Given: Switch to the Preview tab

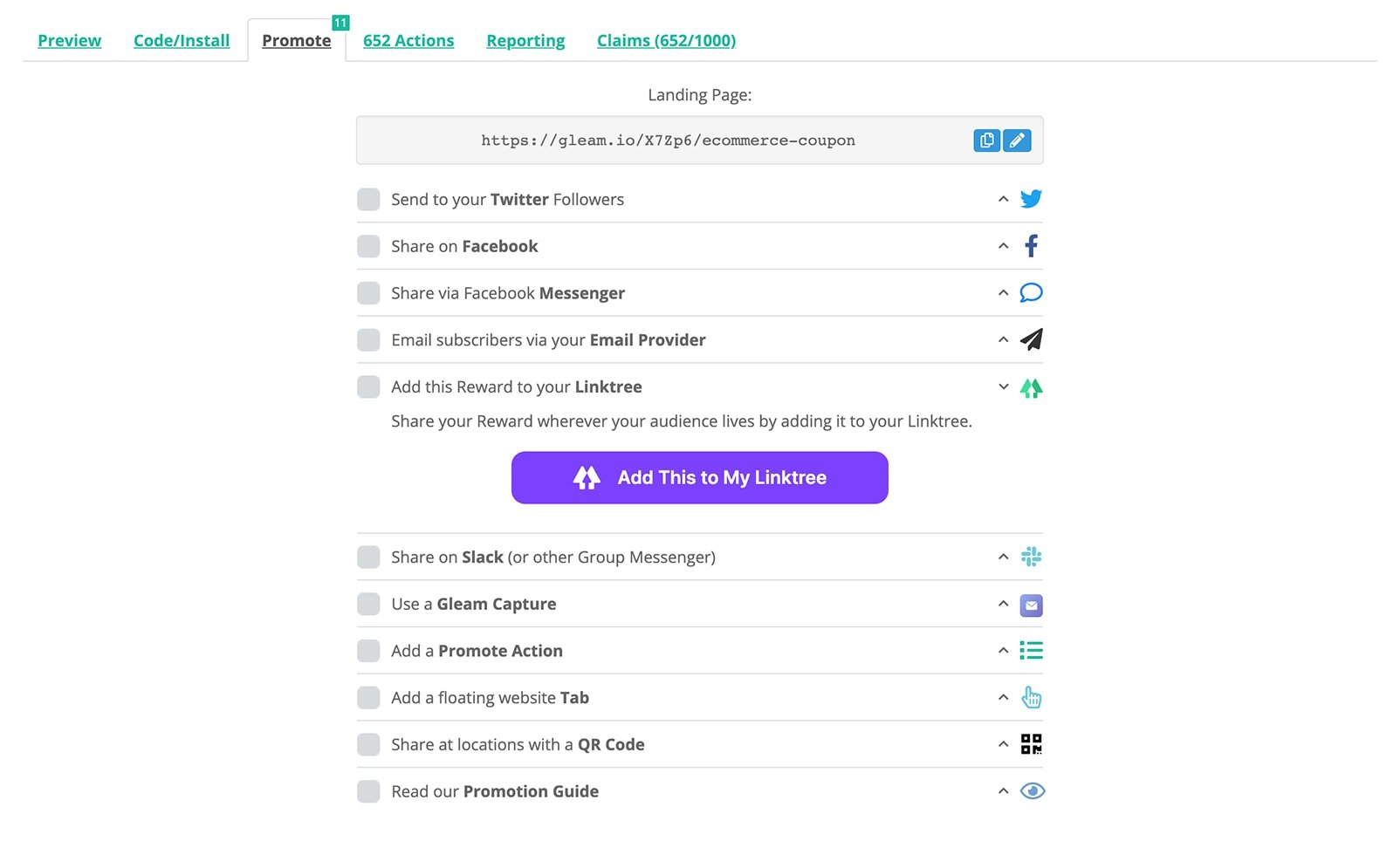Looking at the screenshot, I should pos(69,41).
